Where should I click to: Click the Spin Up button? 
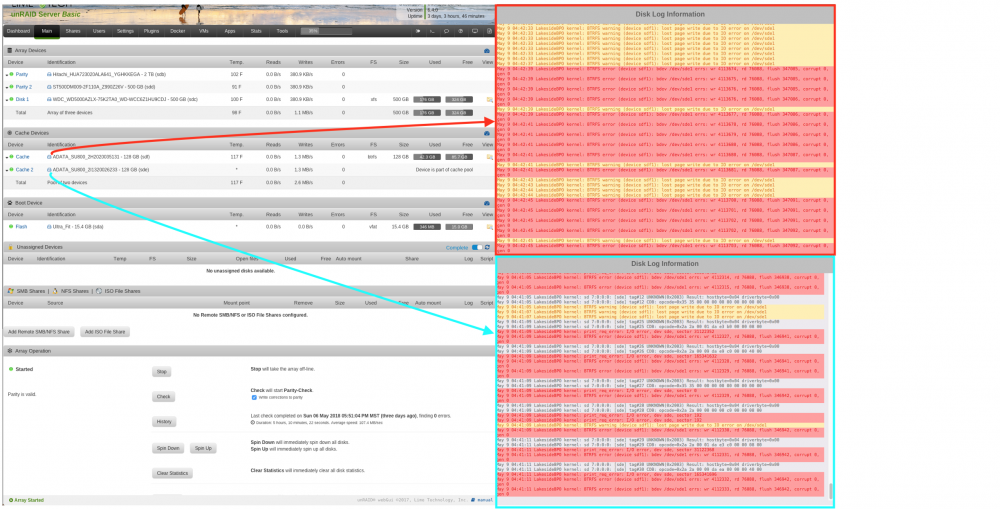tap(203, 448)
